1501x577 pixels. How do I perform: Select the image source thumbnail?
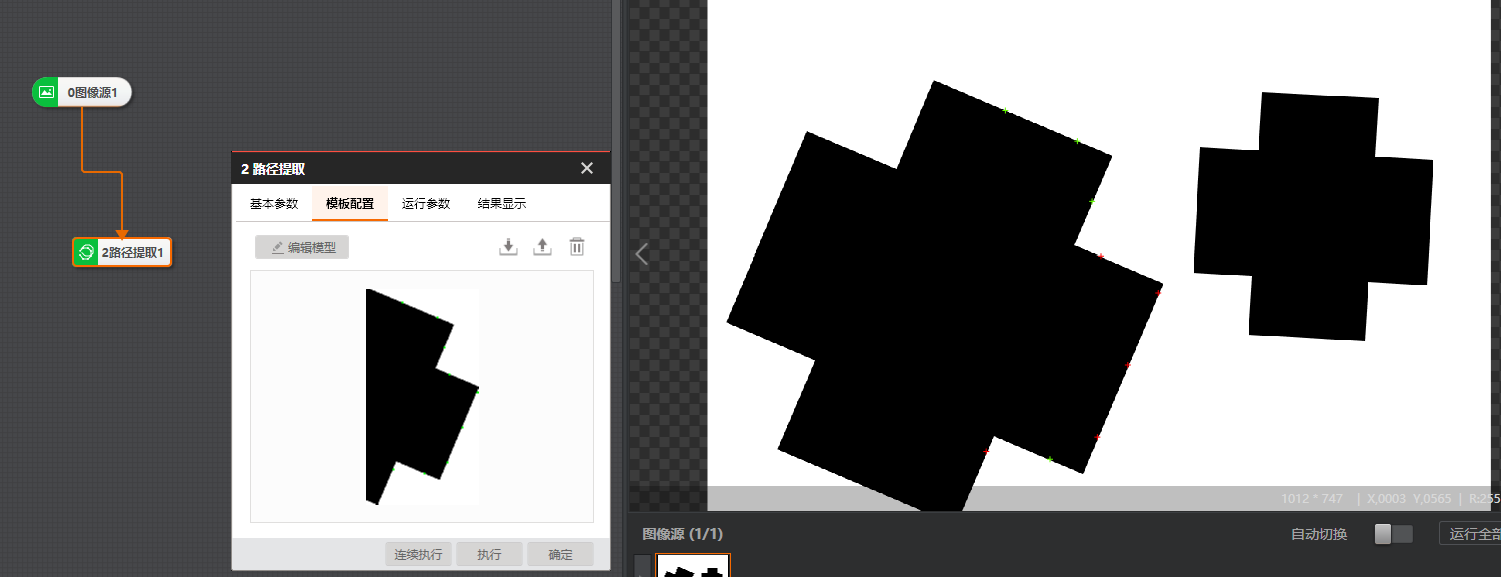[693, 567]
